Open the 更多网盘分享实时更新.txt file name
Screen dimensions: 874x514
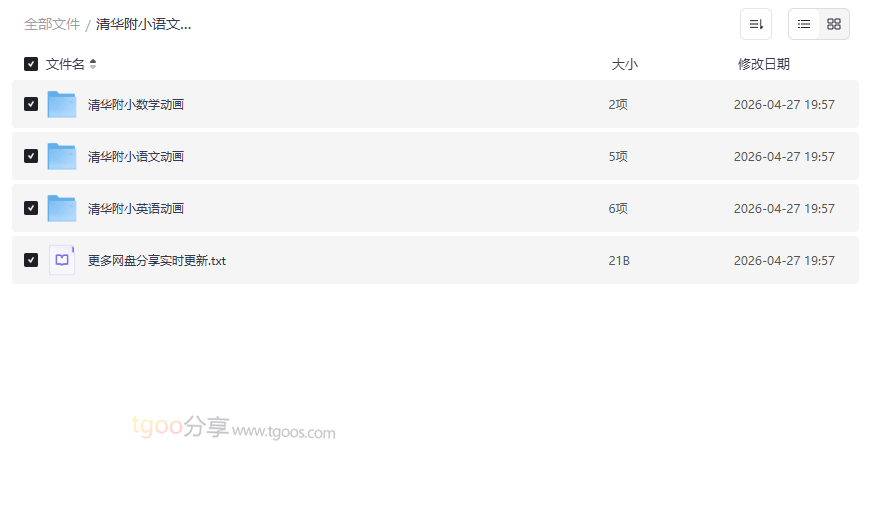coord(157,260)
